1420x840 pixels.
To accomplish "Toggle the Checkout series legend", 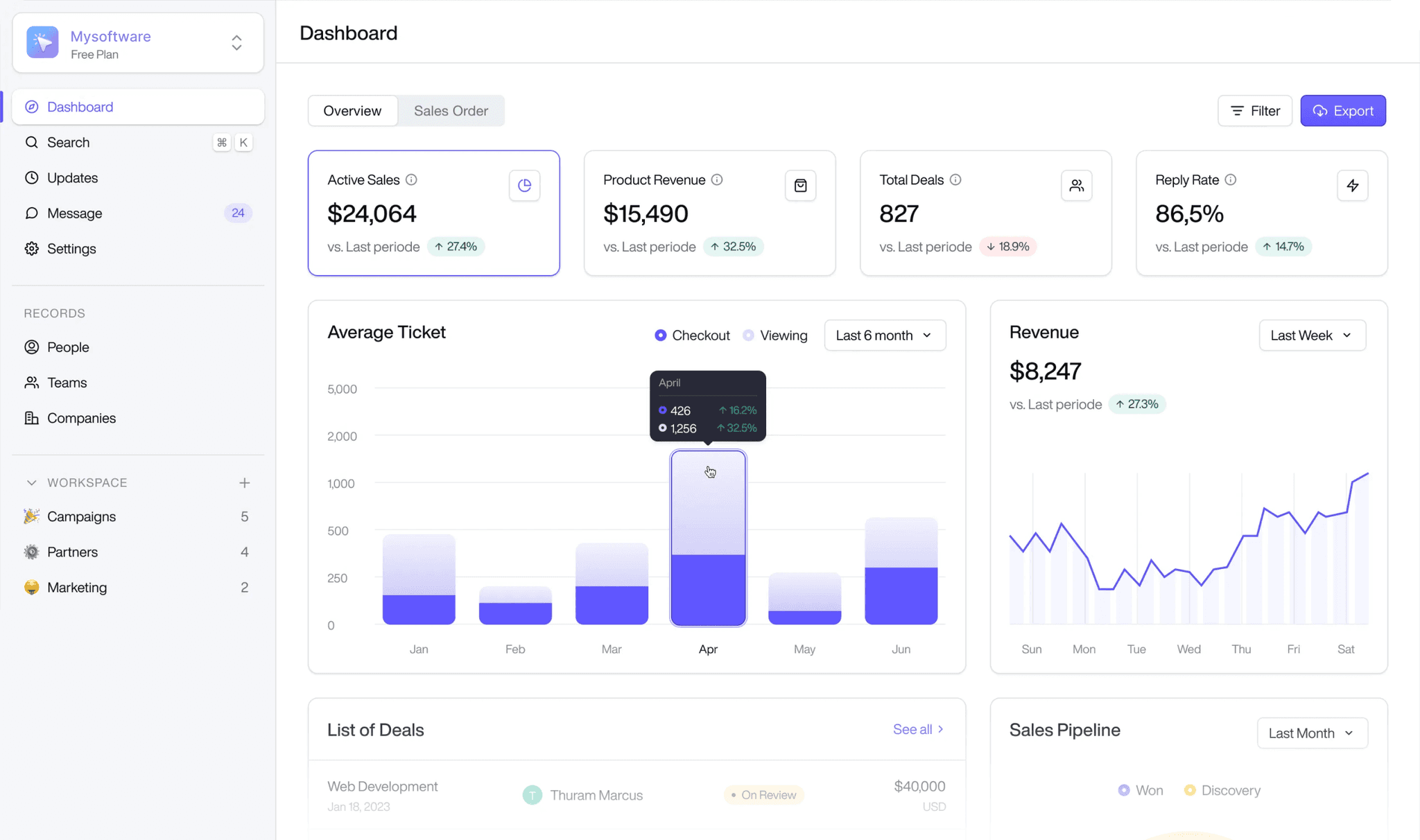I will [x=692, y=335].
